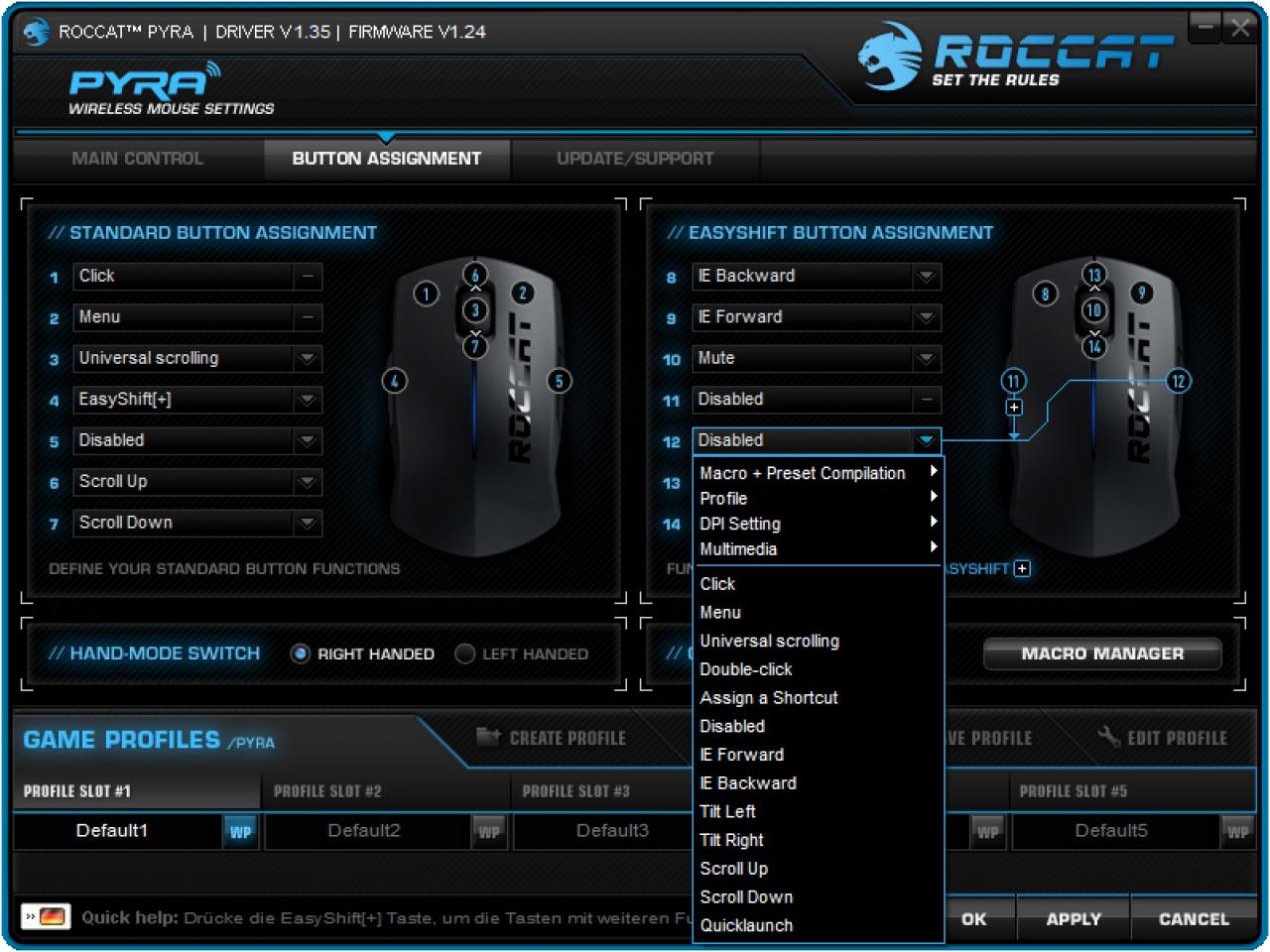Screen dimensions: 1270x952
Task: Open the button 7 Scroll Down dropdown
Action: tap(308, 523)
